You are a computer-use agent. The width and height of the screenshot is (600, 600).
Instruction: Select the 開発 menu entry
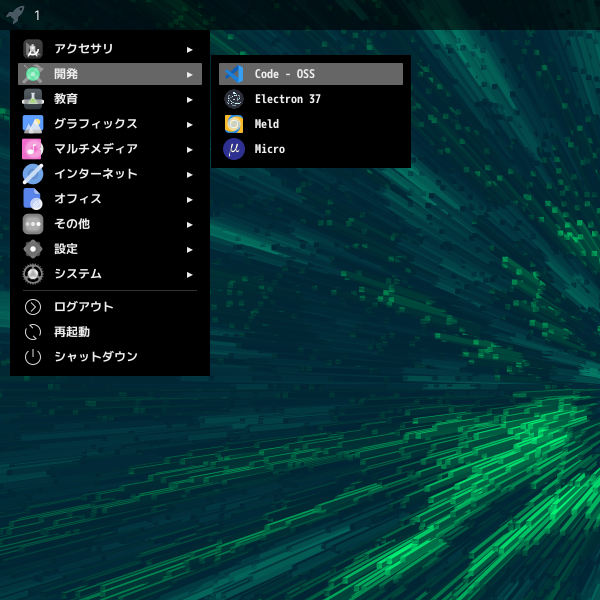[x=66, y=74]
